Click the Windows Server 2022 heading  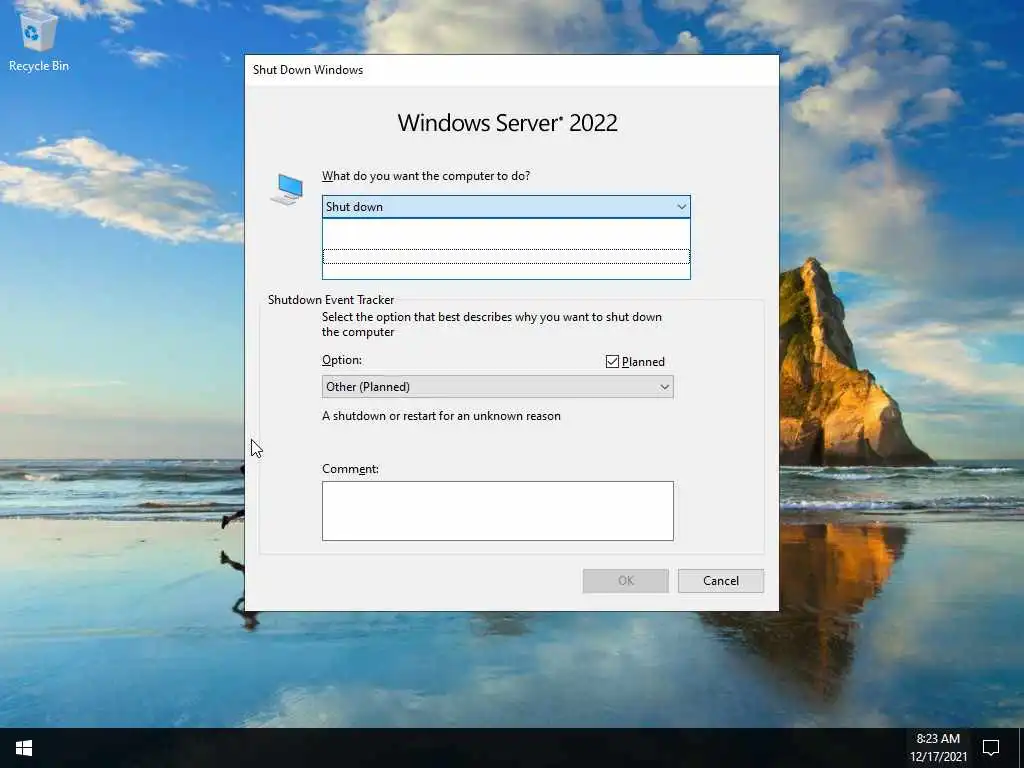coord(507,123)
